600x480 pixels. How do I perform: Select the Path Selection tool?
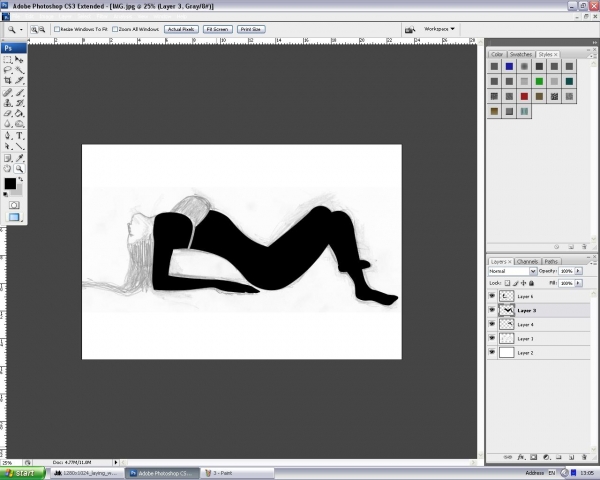pos(8,146)
